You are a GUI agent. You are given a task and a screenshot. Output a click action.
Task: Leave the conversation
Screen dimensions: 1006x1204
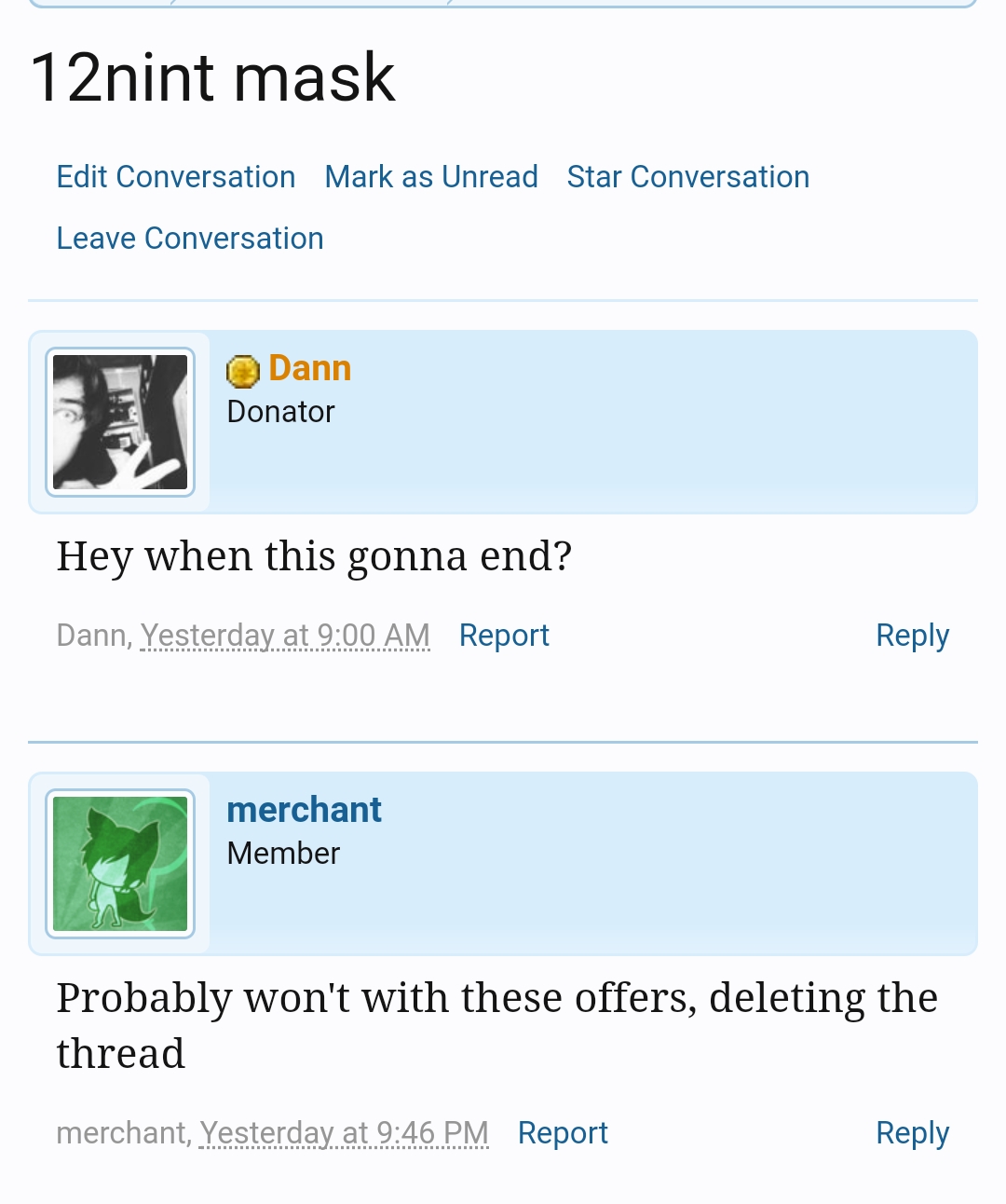[x=190, y=238]
